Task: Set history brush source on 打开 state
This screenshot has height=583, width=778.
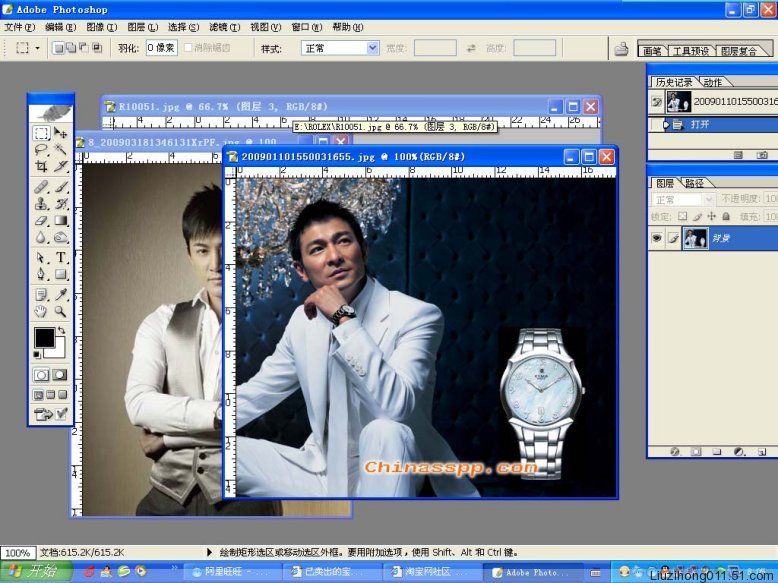Action: [x=656, y=124]
